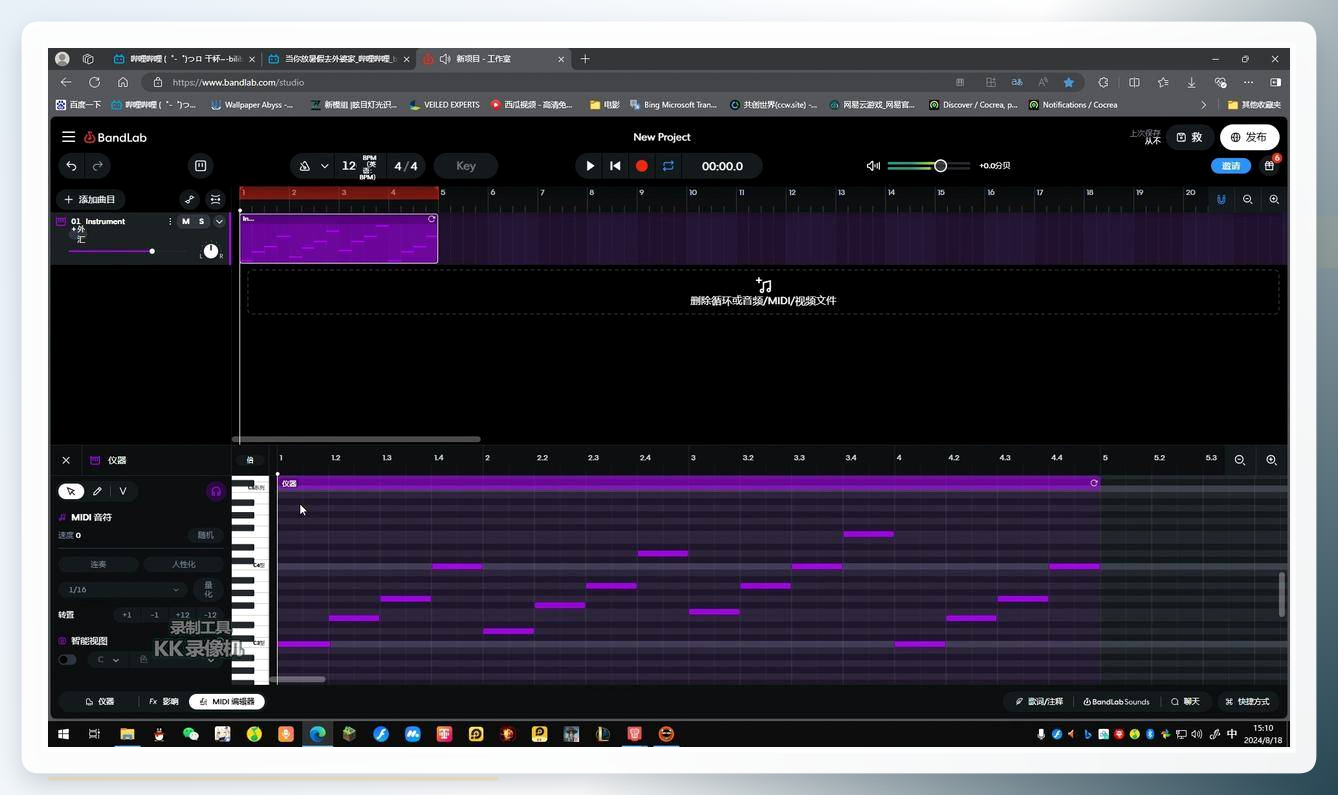Screen dimensions: 1338x795
Task: Zoom in the main timeline
Action: pos(1274,199)
